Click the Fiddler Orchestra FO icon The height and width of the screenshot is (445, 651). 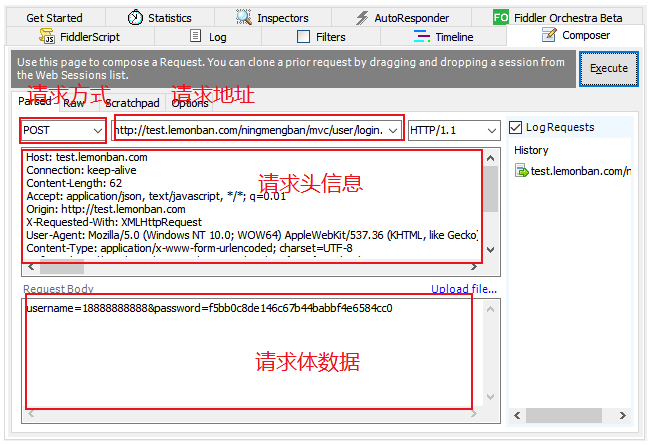(501, 17)
